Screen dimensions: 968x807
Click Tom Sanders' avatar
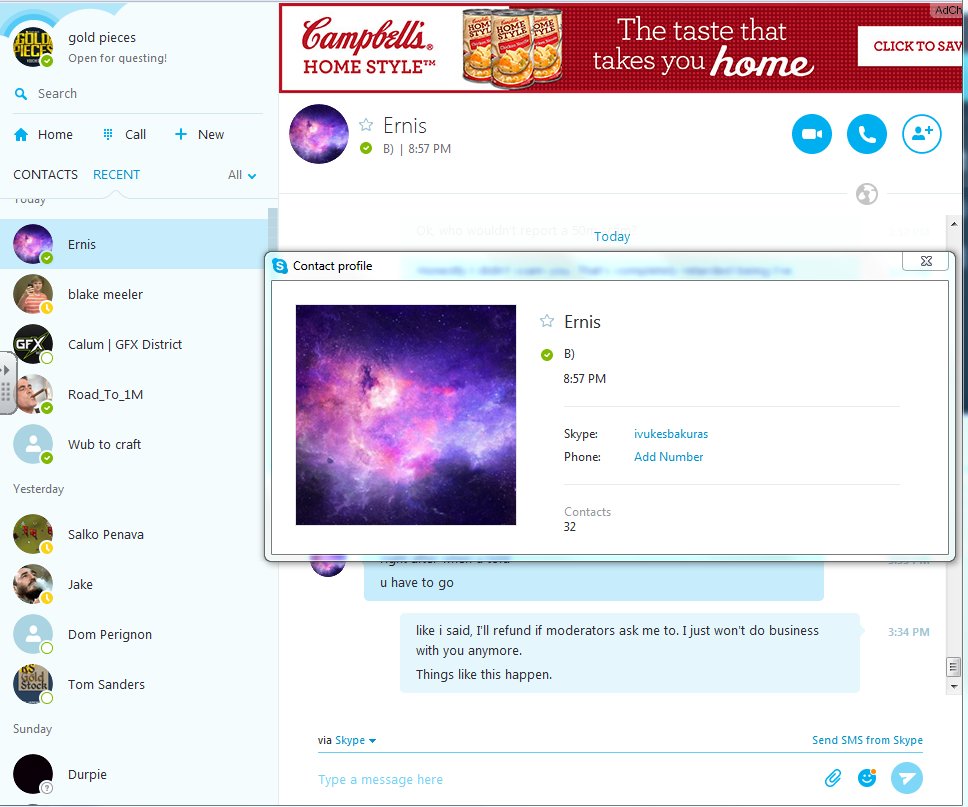tap(33, 684)
